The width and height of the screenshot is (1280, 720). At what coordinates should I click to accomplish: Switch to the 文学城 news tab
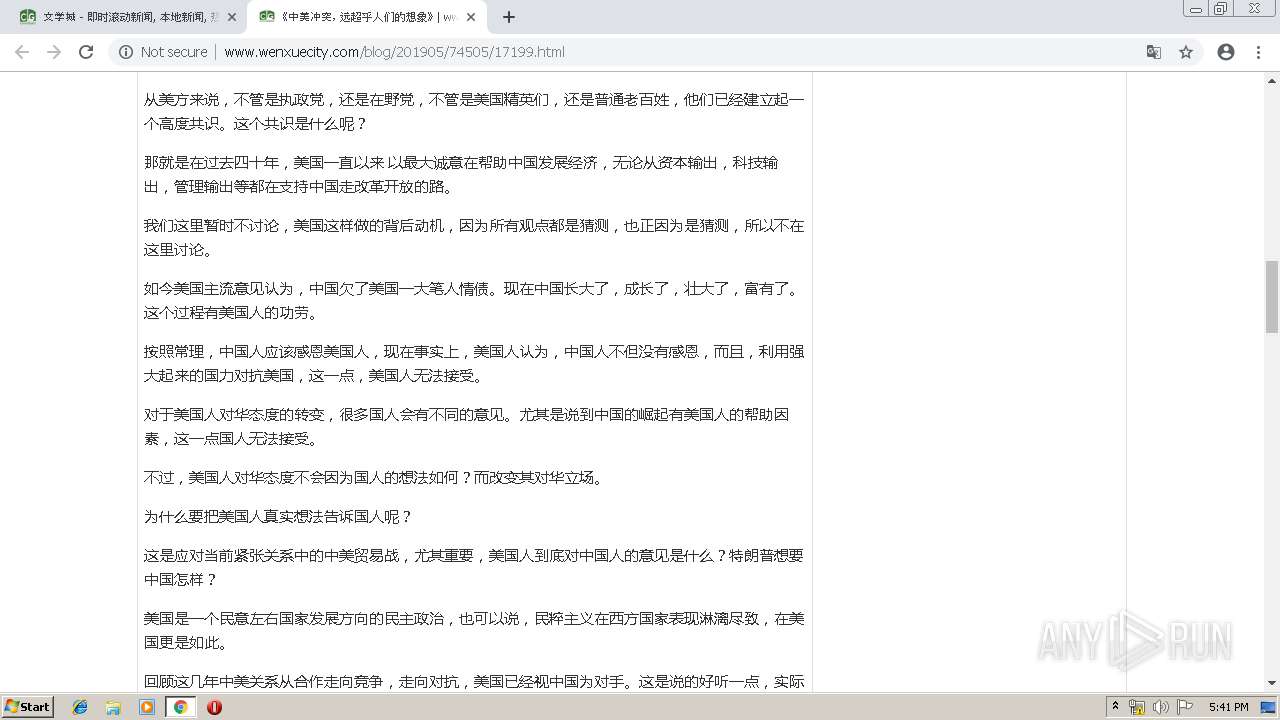click(128, 17)
